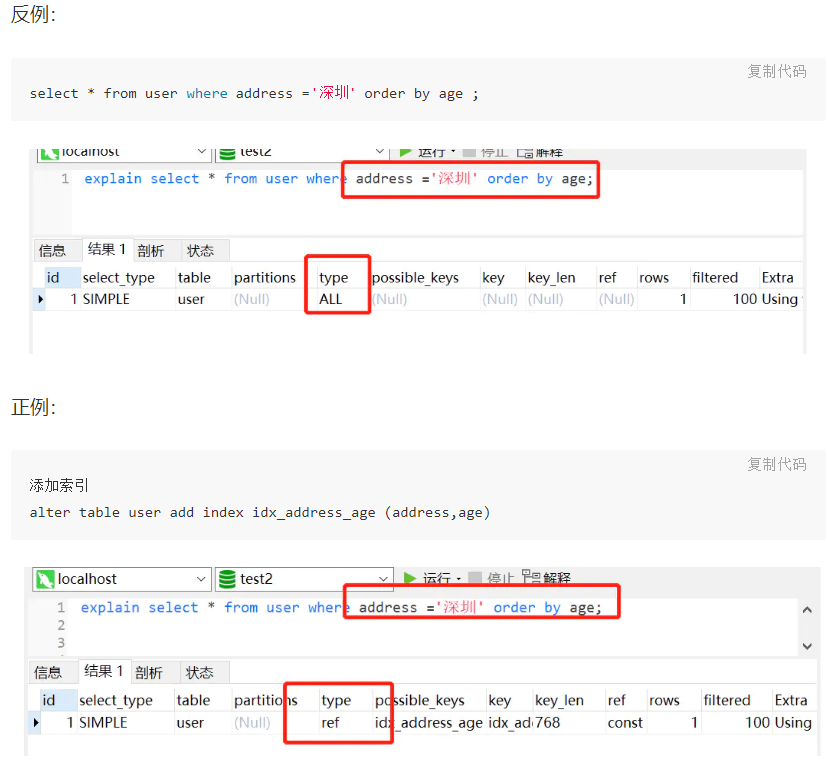Switch to 信息 tab in upper result panel

[x=52, y=251]
